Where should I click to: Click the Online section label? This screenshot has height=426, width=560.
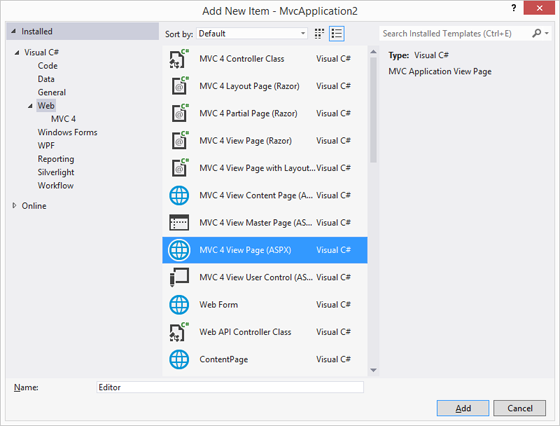click(34, 206)
